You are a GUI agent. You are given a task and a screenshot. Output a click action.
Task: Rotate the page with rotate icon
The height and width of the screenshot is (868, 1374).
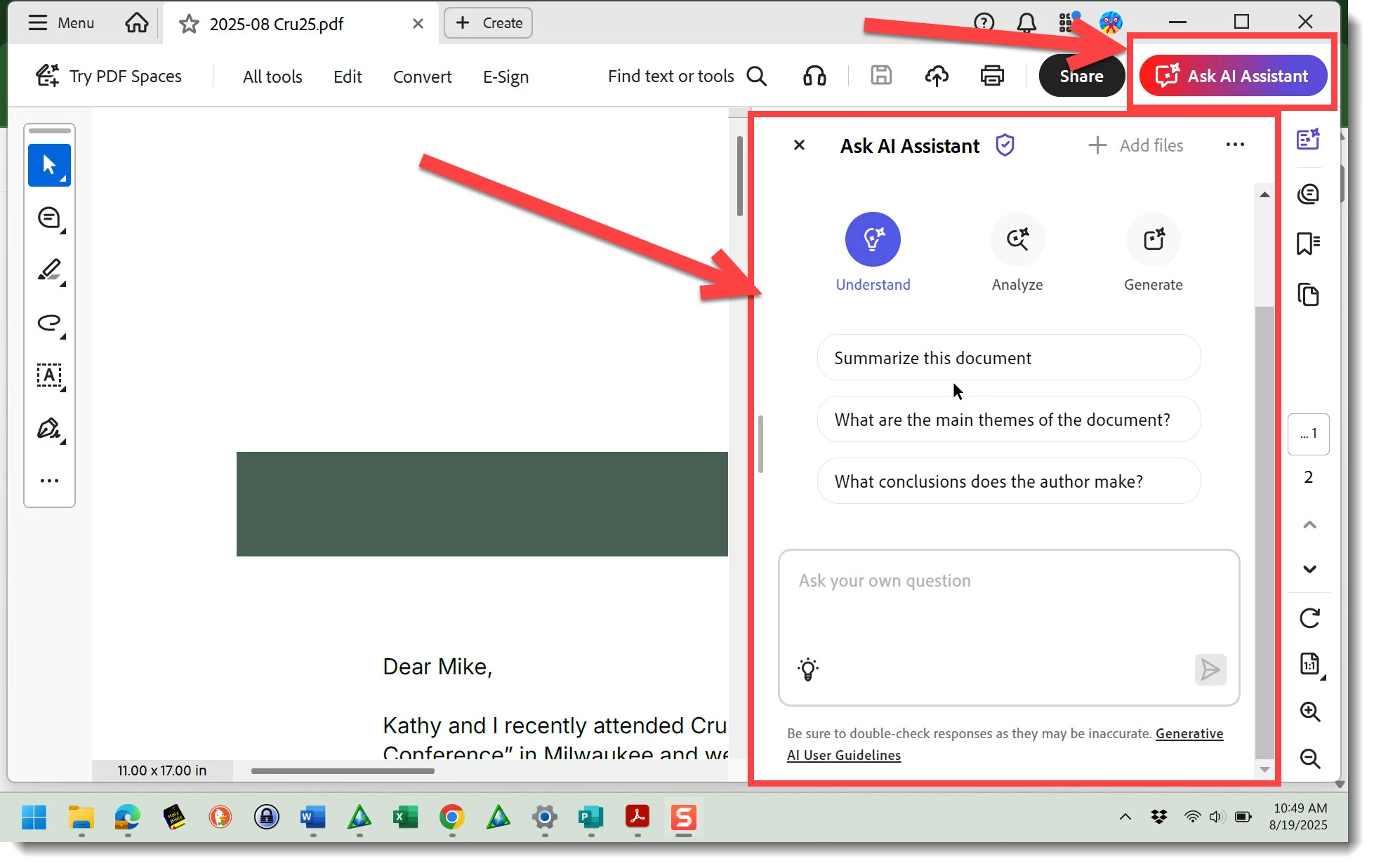1309,618
